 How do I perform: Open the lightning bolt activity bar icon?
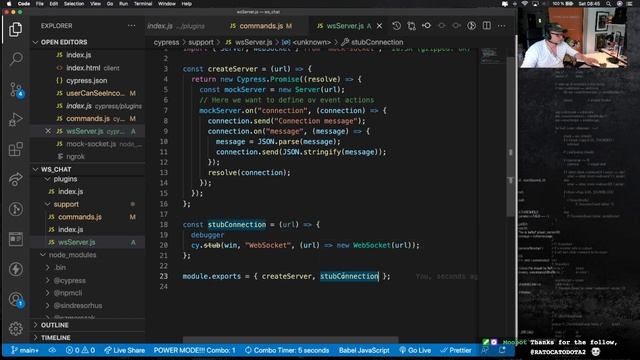coord(16,269)
